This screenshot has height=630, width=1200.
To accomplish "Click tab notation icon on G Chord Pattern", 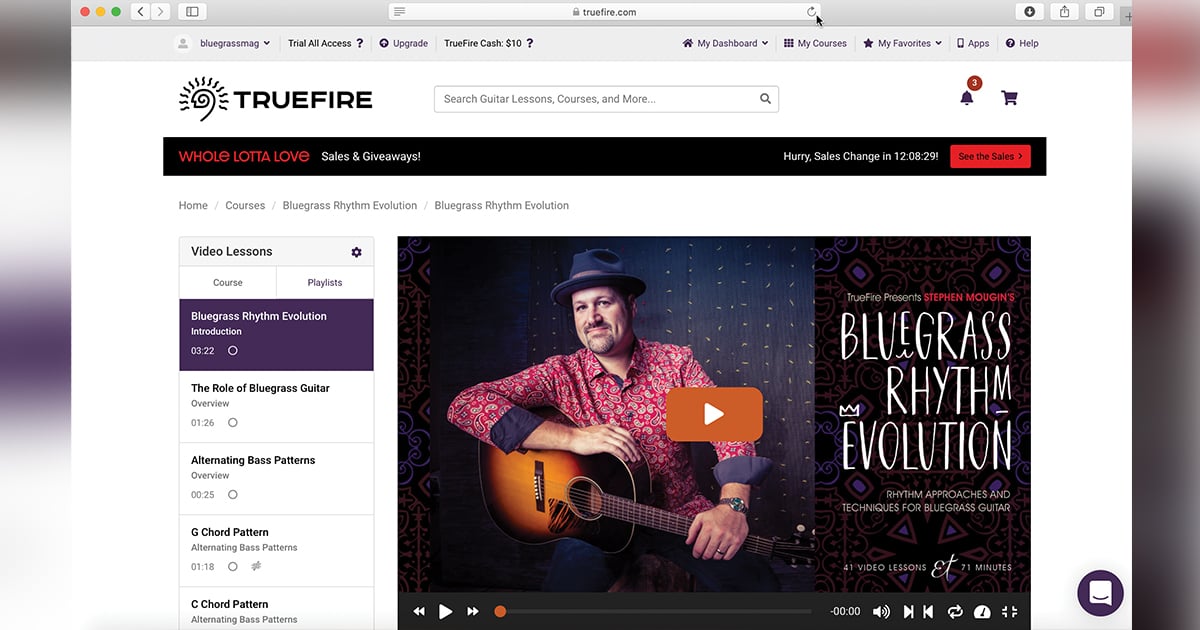I will coord(256,567).
